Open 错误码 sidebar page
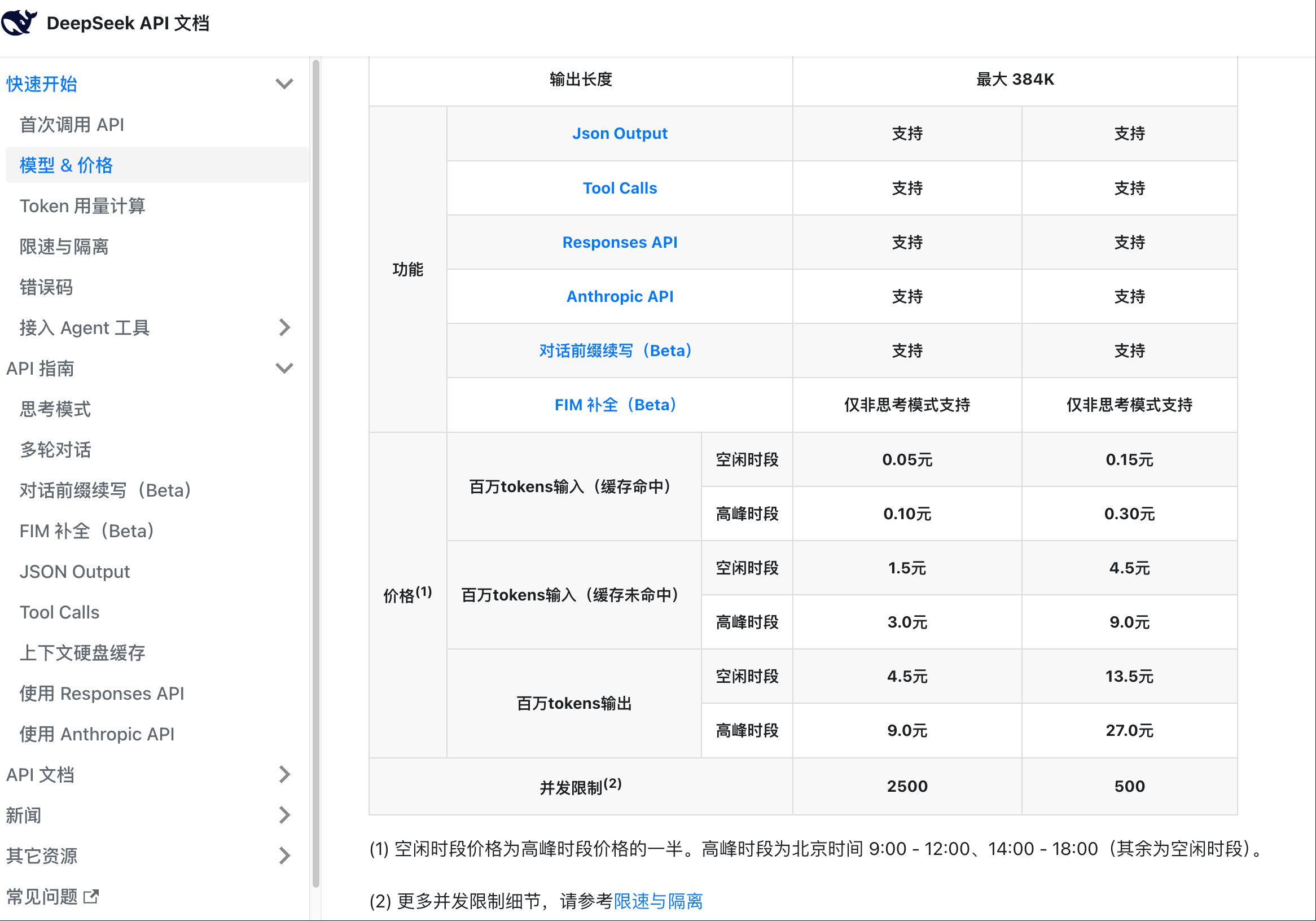1316x921 pixels. [46, 287]
